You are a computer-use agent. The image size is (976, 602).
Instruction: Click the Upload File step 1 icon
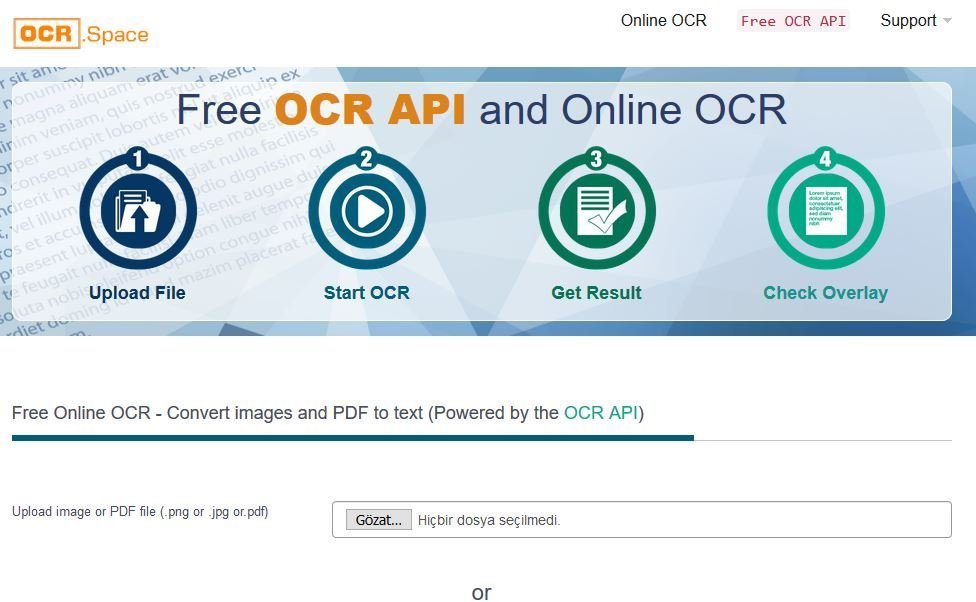click(x=138, y=209)
